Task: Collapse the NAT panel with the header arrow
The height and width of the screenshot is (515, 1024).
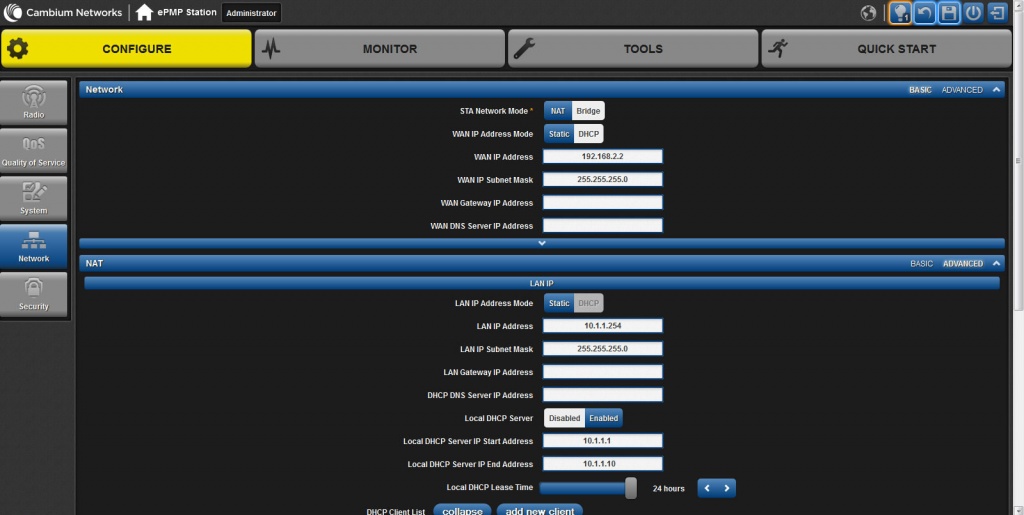Action: (996, 264)
